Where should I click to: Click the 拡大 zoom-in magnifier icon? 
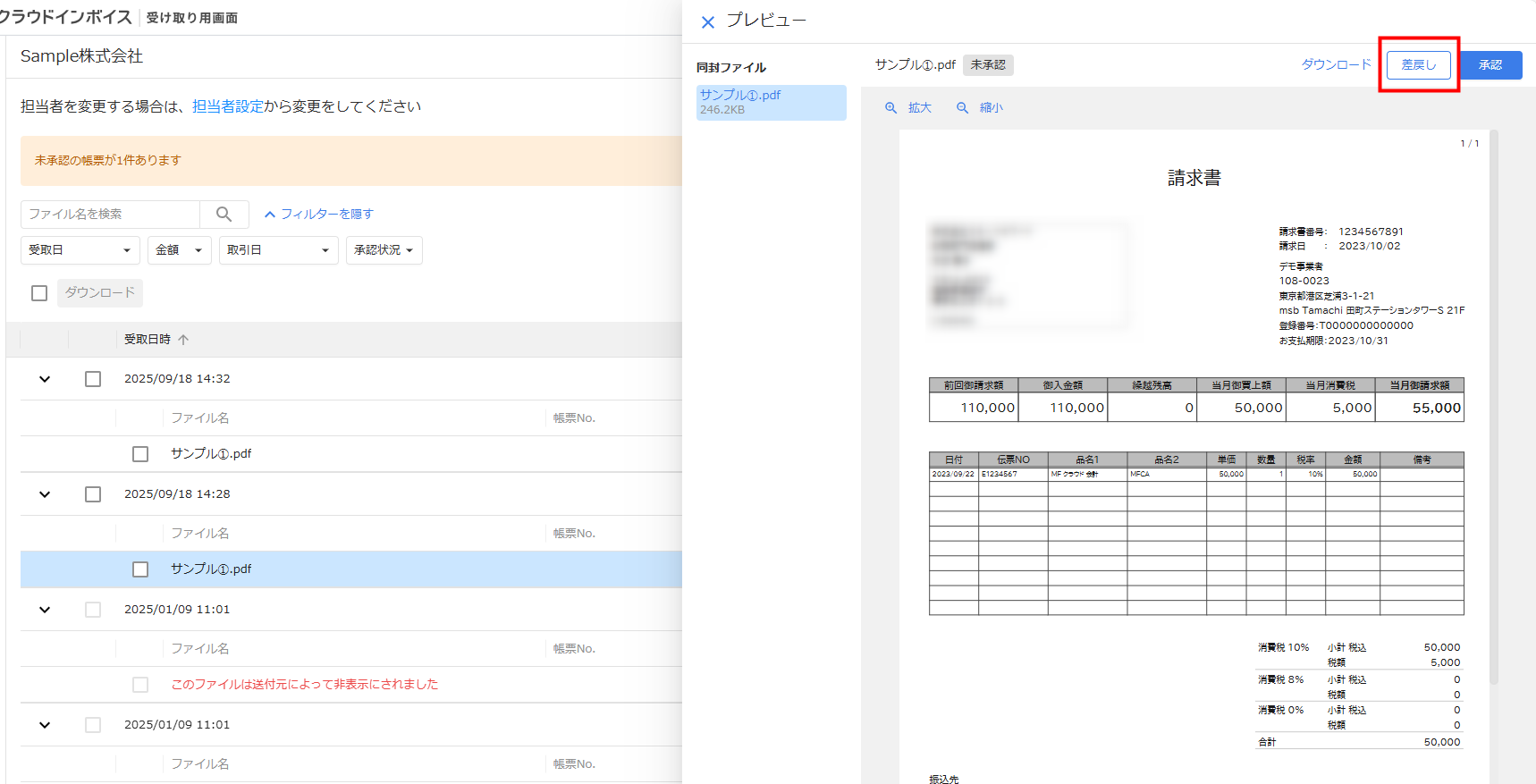tap(890, 108)
